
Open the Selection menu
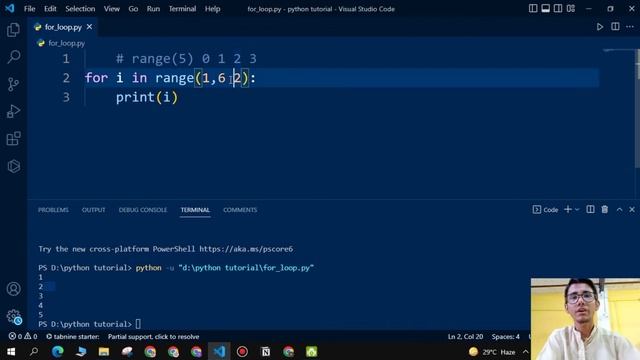click(80, 9)
